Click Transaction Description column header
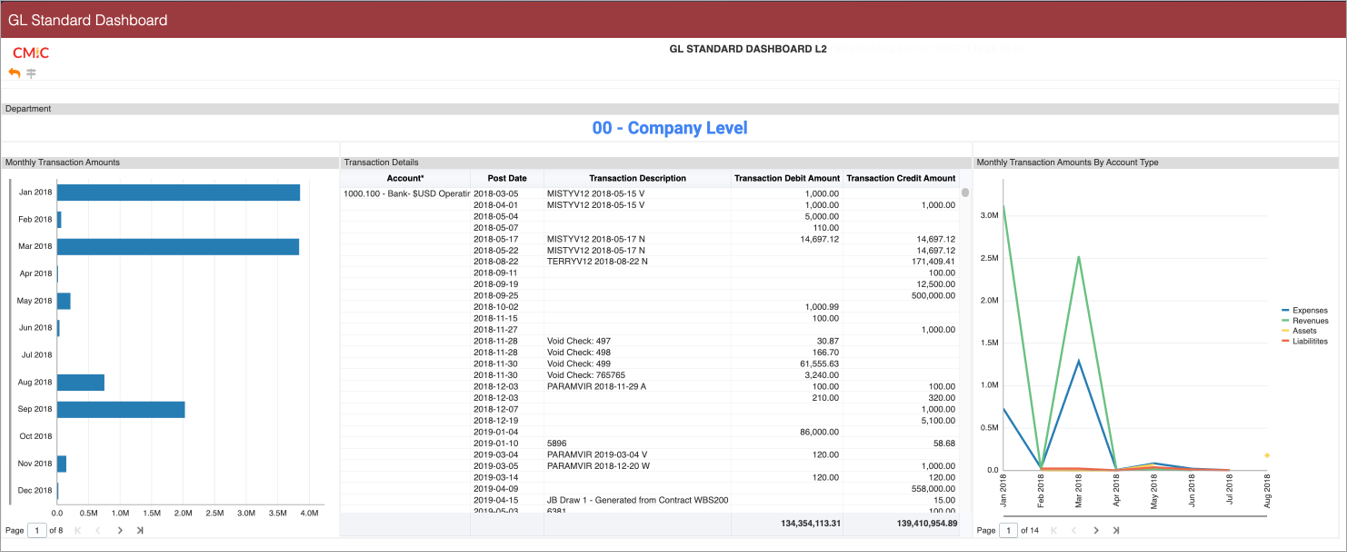Image resolution: width=1347 pixels, height=552 pixels. point(638,178)
